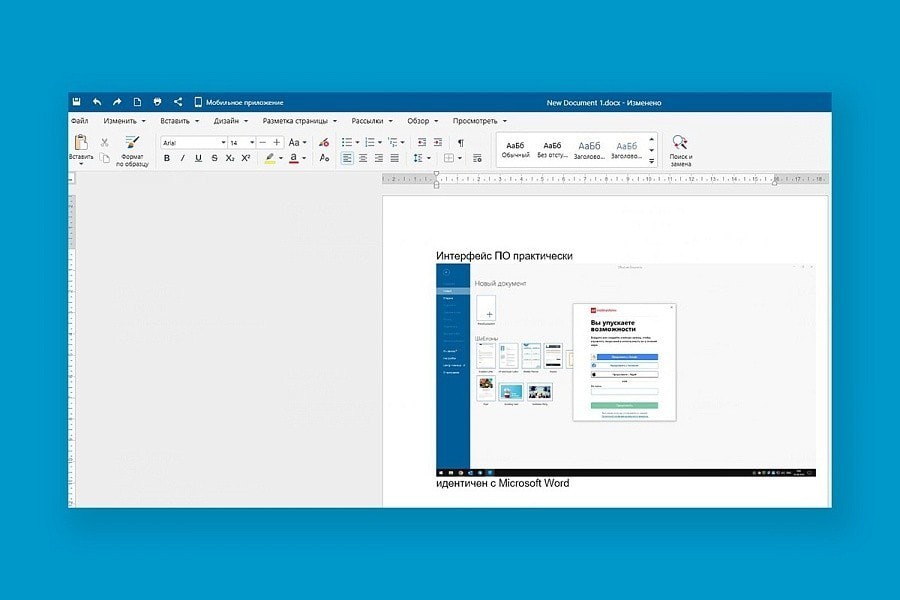This screenshot has height=600, width=900.
Task: Open the Разметка страницы menu
Action: pos(300,121)
